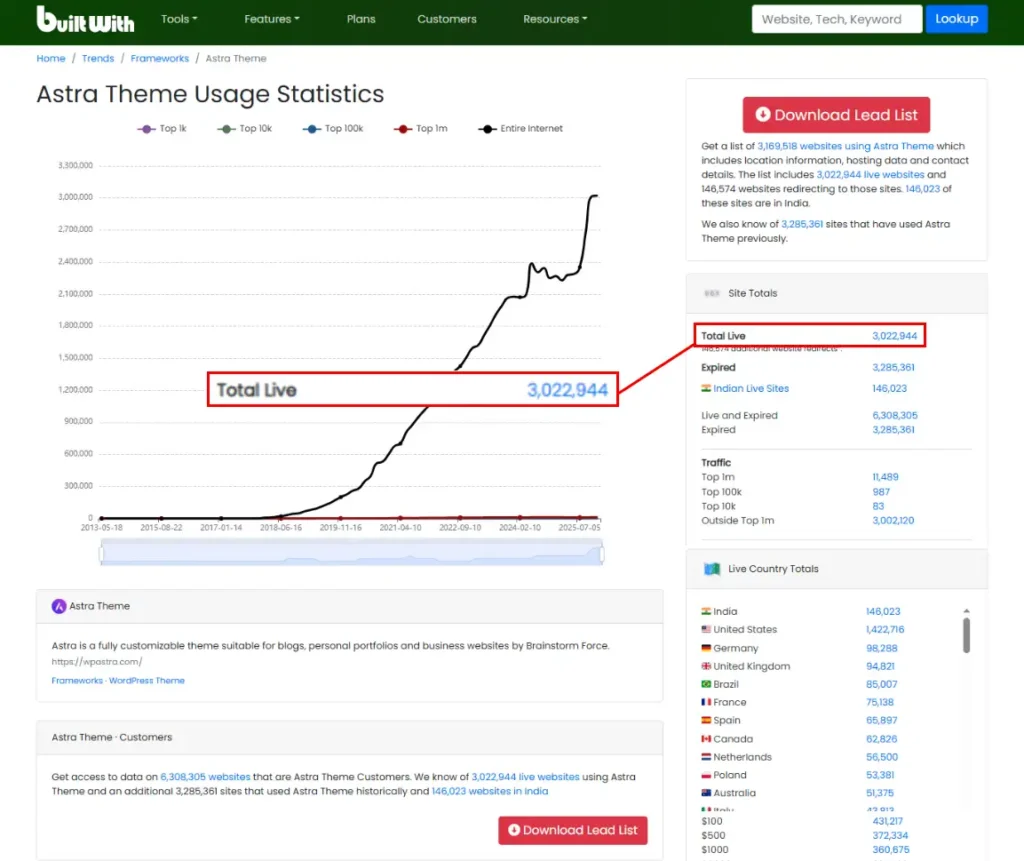Open the Frameworks breadcrumb link
Viewport: 1024px width, 861px height.
[160, 59]
